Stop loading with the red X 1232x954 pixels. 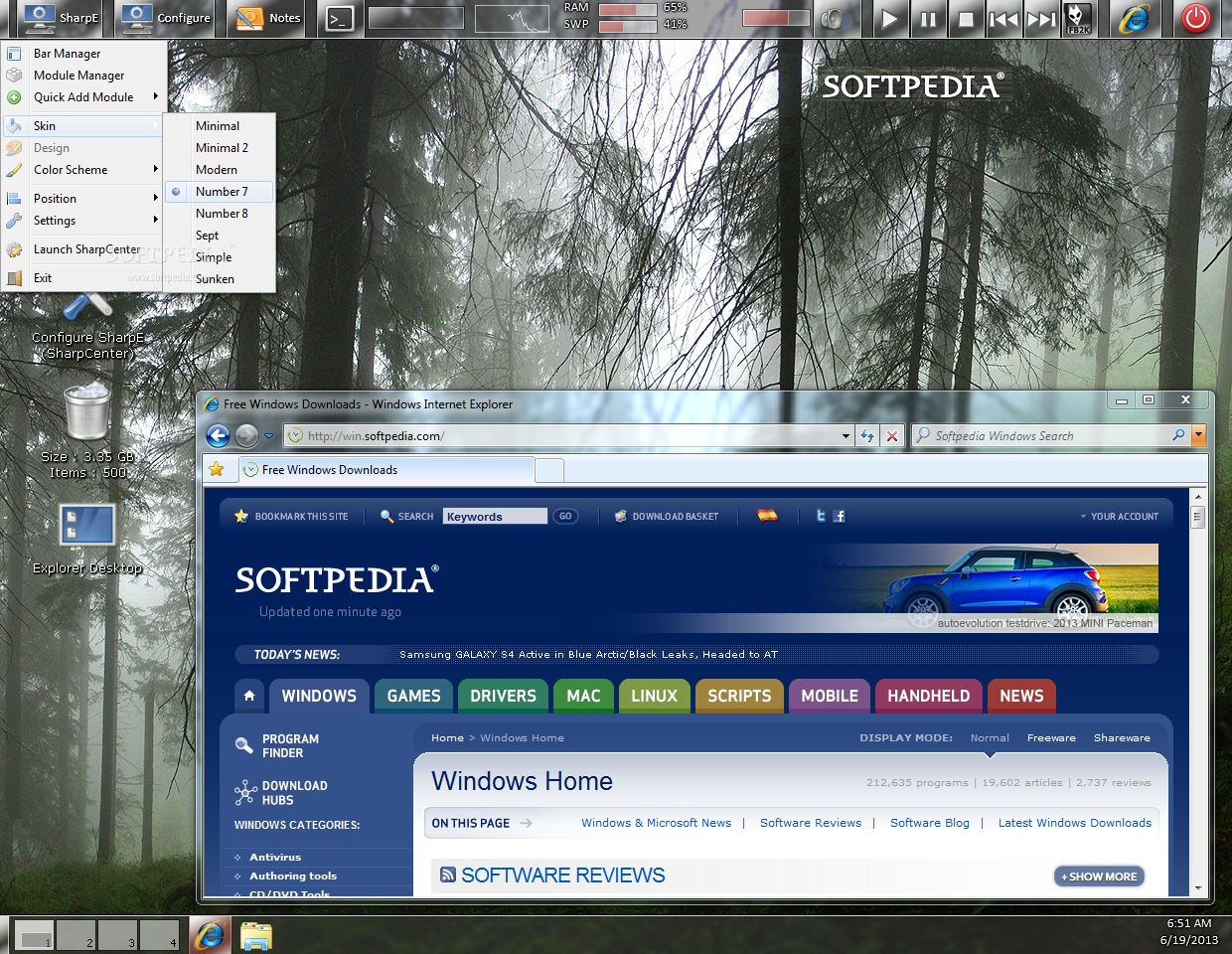892,436
